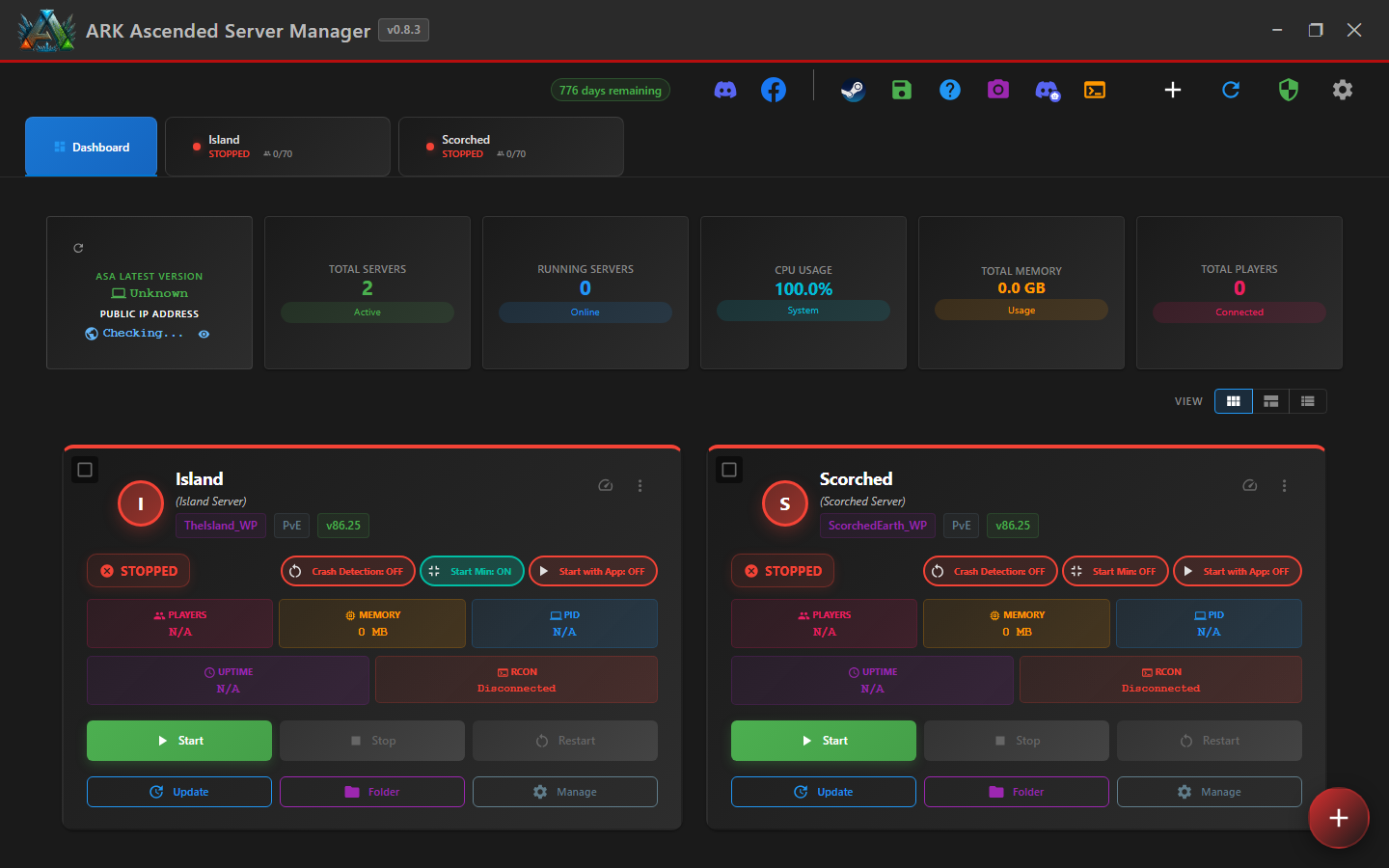Click the Island server avatar circle

(x=141, y=503)
